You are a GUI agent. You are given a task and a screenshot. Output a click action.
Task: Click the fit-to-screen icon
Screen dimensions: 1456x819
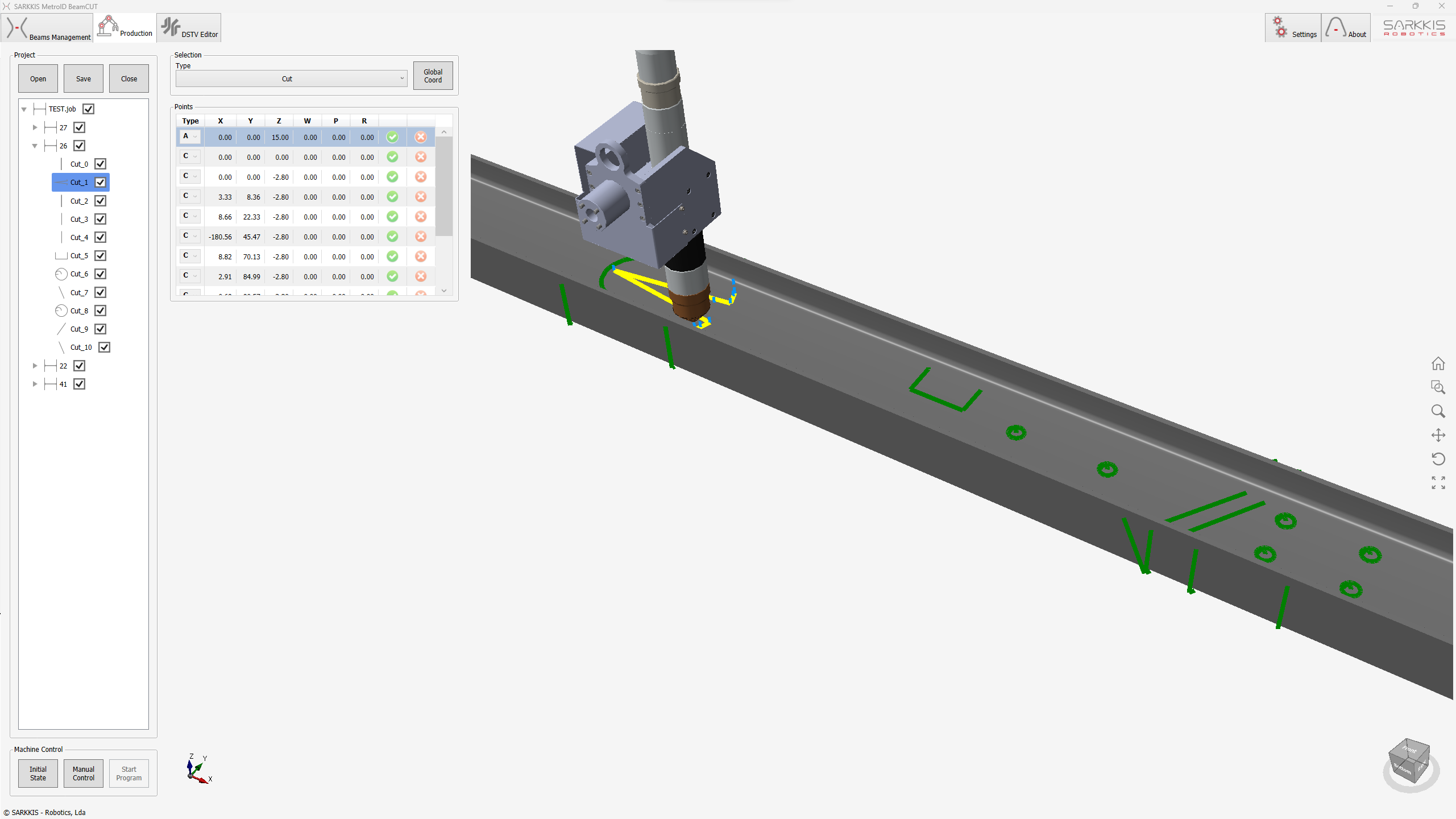(1438, 483)
